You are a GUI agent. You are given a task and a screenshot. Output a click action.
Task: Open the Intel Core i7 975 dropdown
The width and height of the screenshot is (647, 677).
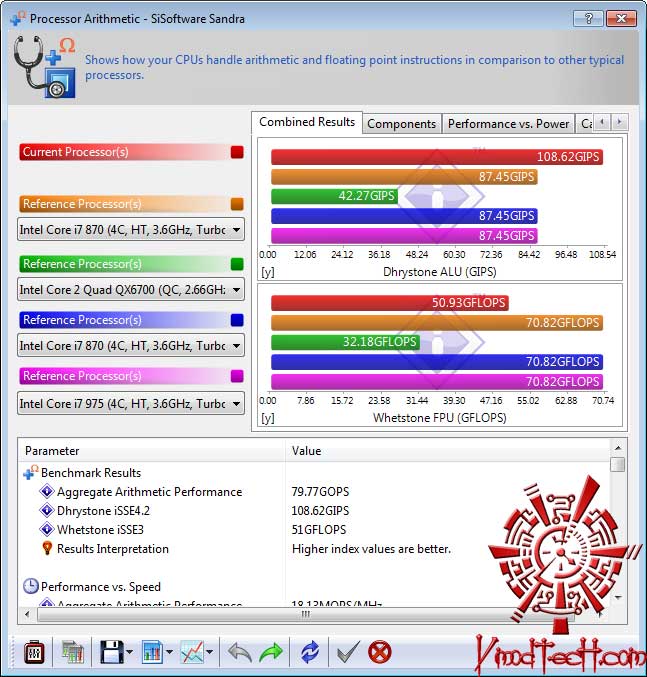pyautogui.click(x=131, y=404)
